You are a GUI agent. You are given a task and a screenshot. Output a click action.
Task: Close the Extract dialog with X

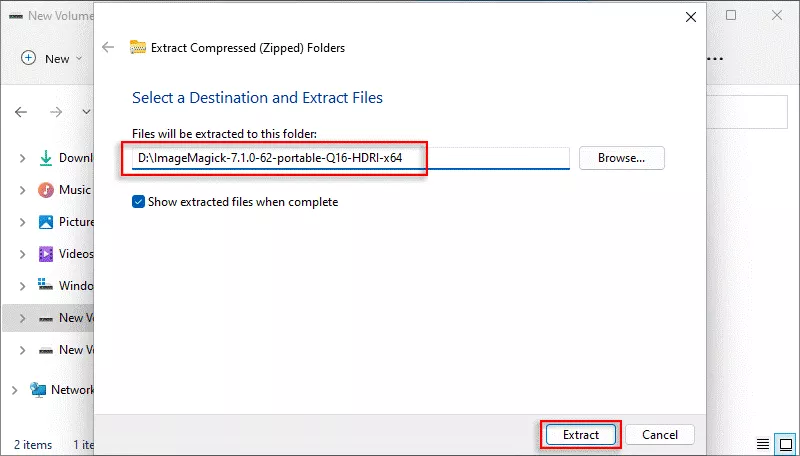[x=691, y=17]
